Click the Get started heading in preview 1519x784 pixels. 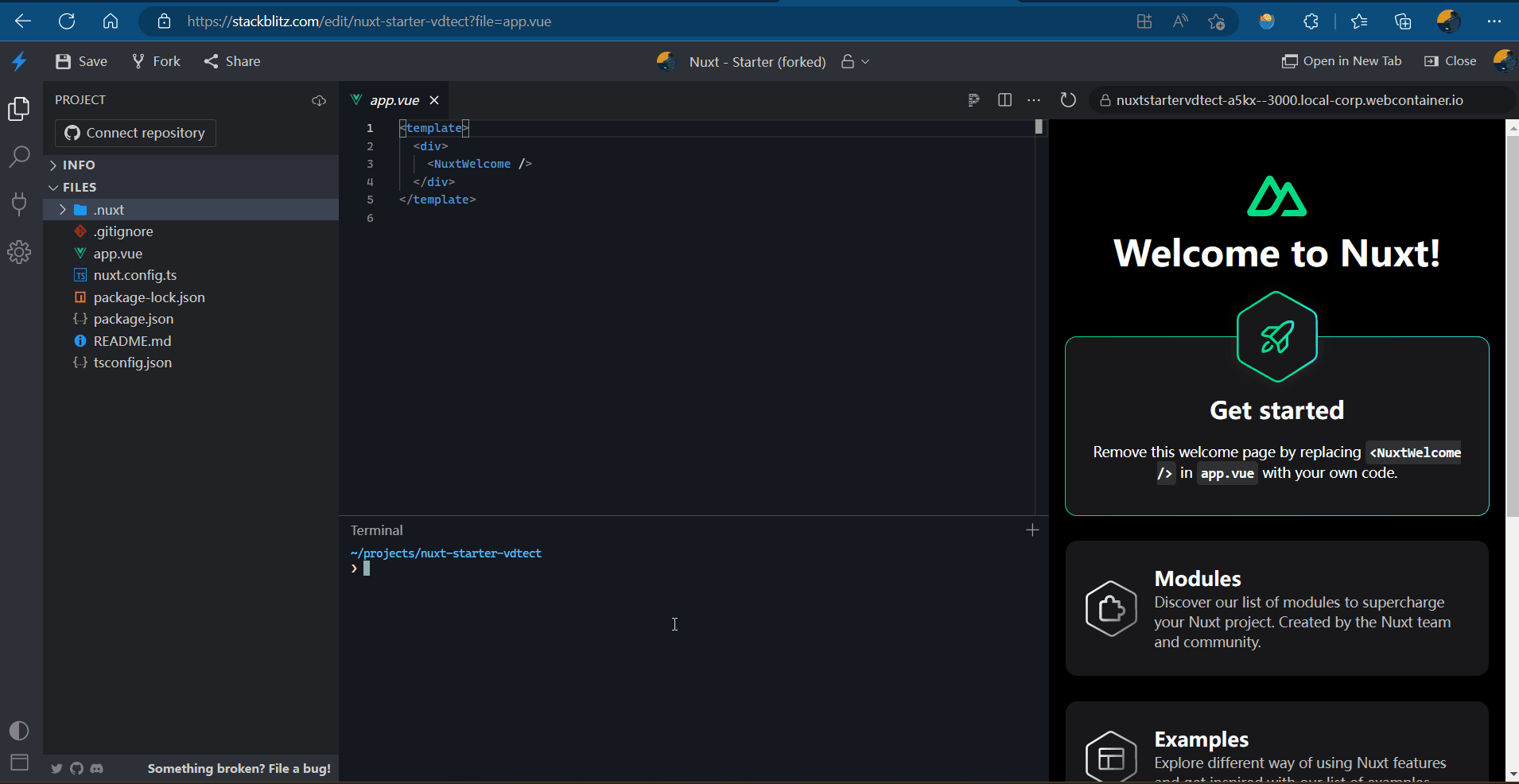point(1276,410)
